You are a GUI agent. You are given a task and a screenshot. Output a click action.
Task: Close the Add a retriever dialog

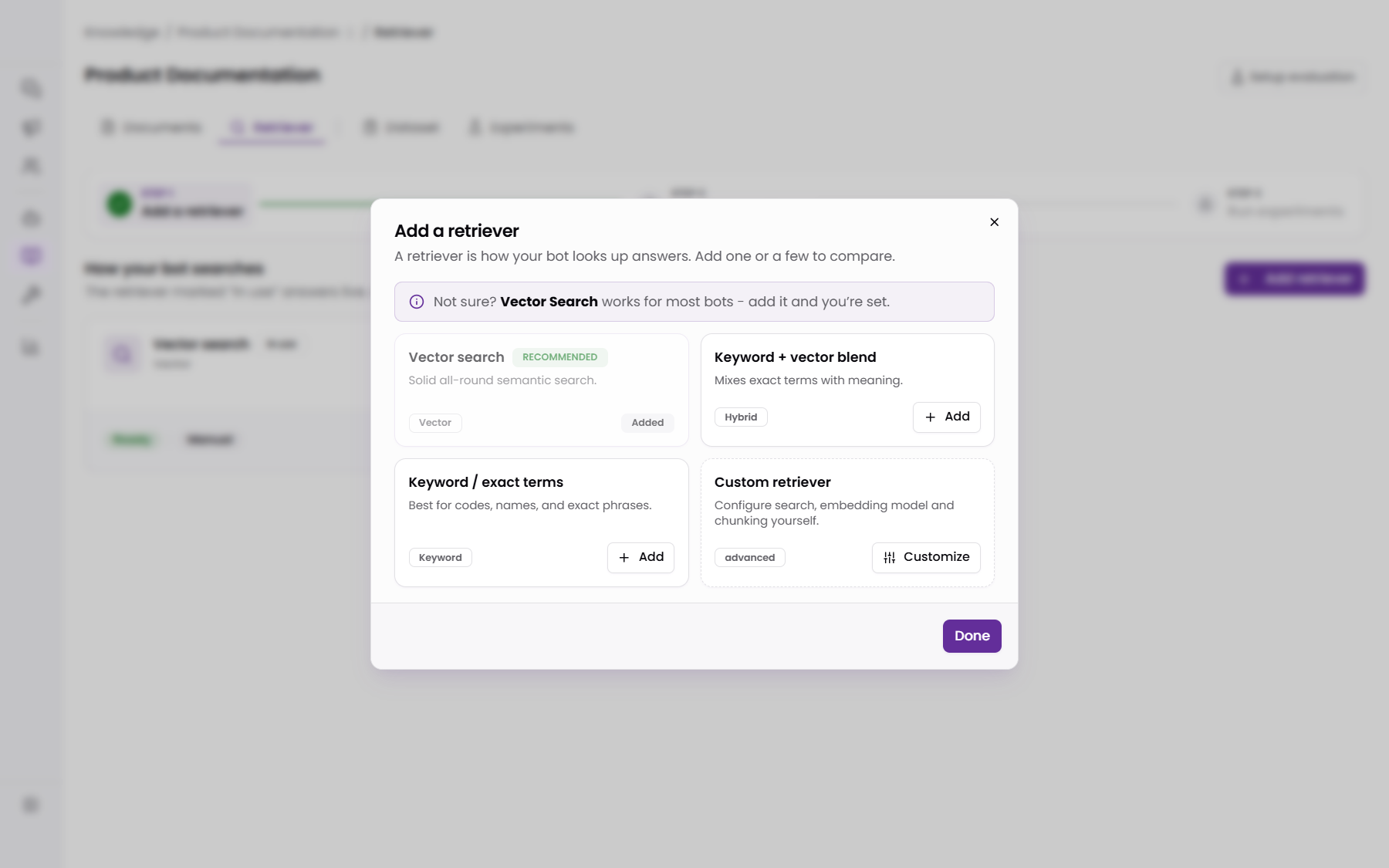[994, 222]
